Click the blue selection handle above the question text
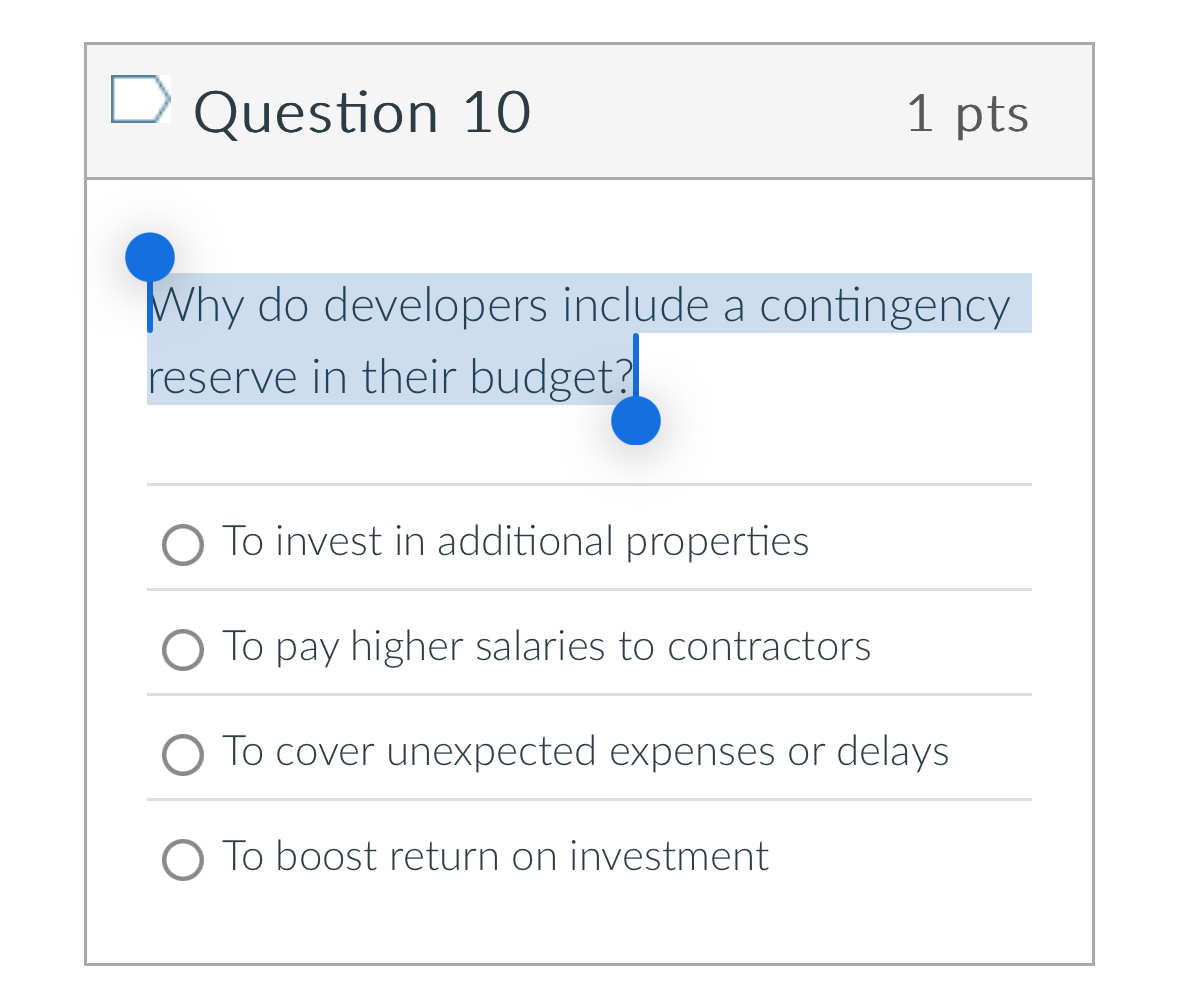The width and height of the screenshot is (1179, 995). point(150,257)
